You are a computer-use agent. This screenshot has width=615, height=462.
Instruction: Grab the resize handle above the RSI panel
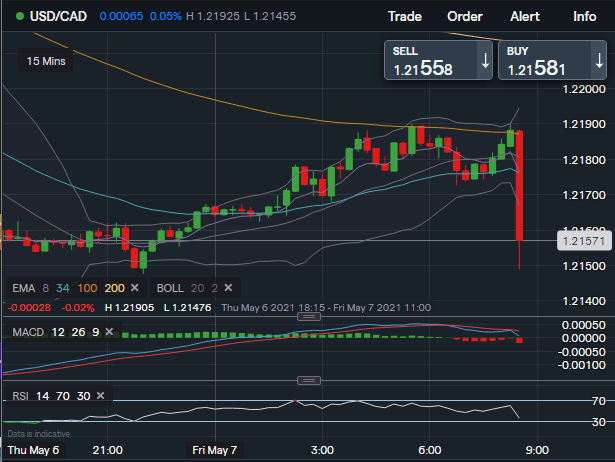[x=309, y=380]
